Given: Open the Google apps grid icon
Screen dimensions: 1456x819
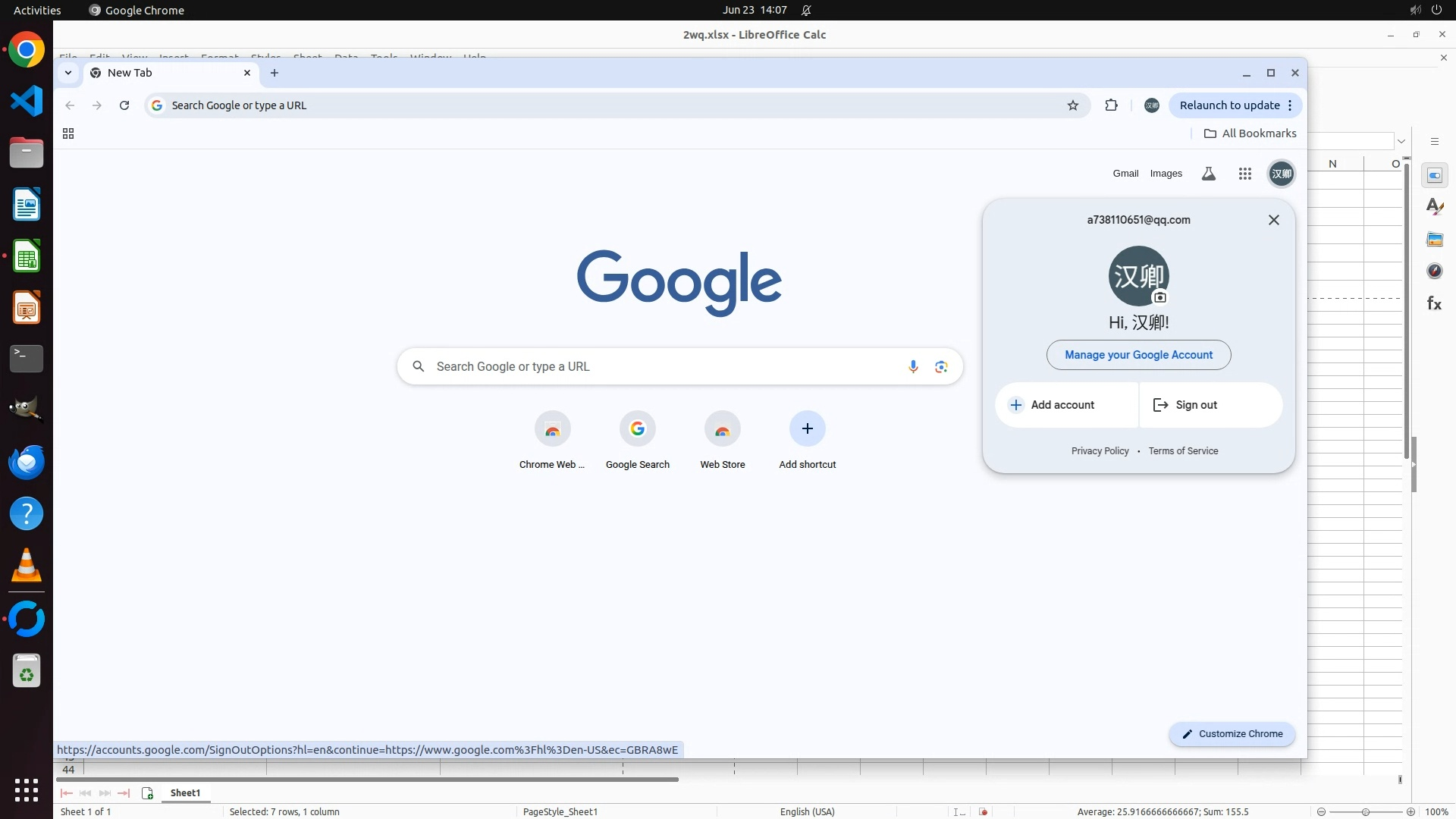Looking at the screenshot, I should click(x=1244, y=174).
